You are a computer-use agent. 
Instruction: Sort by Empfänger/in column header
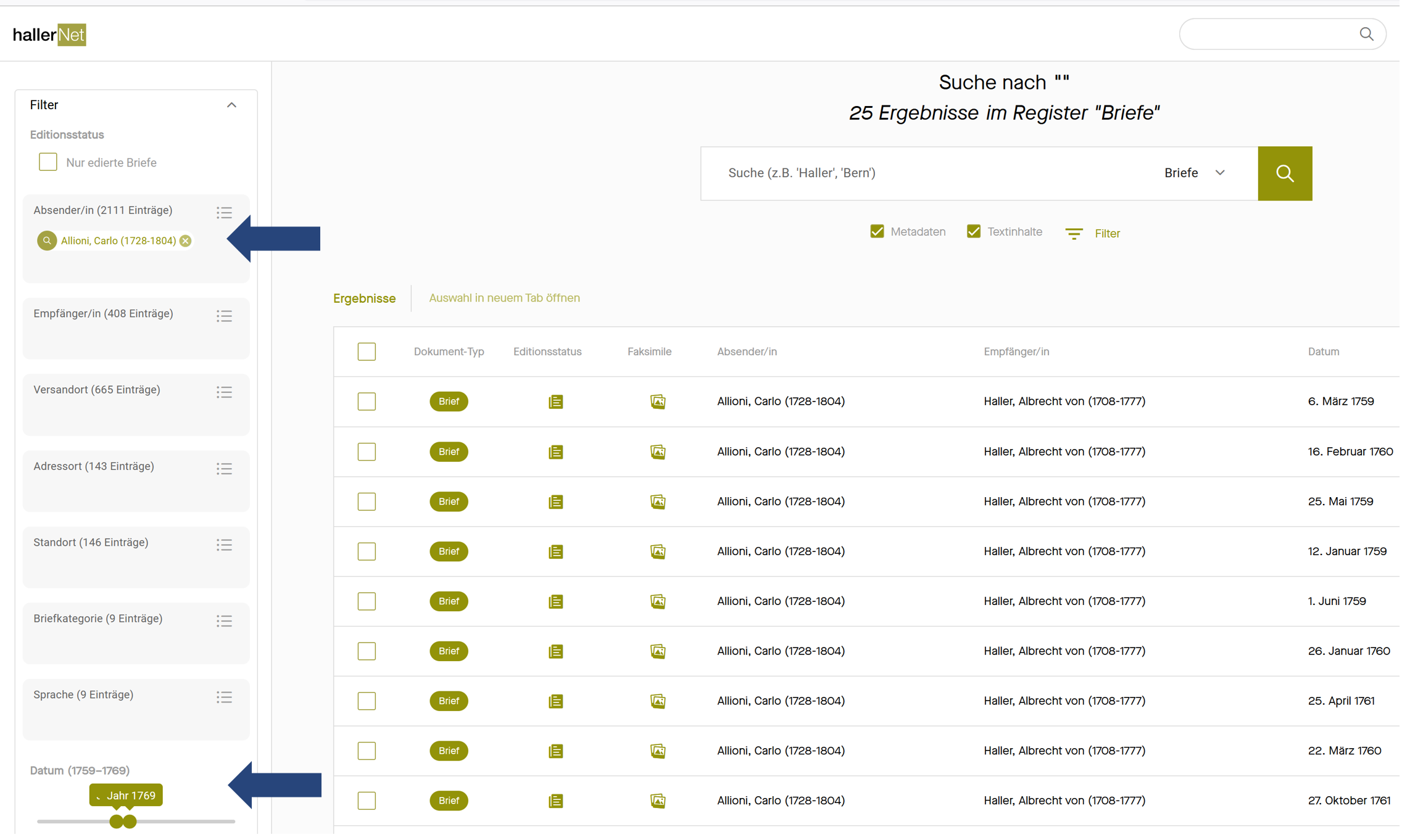(x=1016, y=352)
